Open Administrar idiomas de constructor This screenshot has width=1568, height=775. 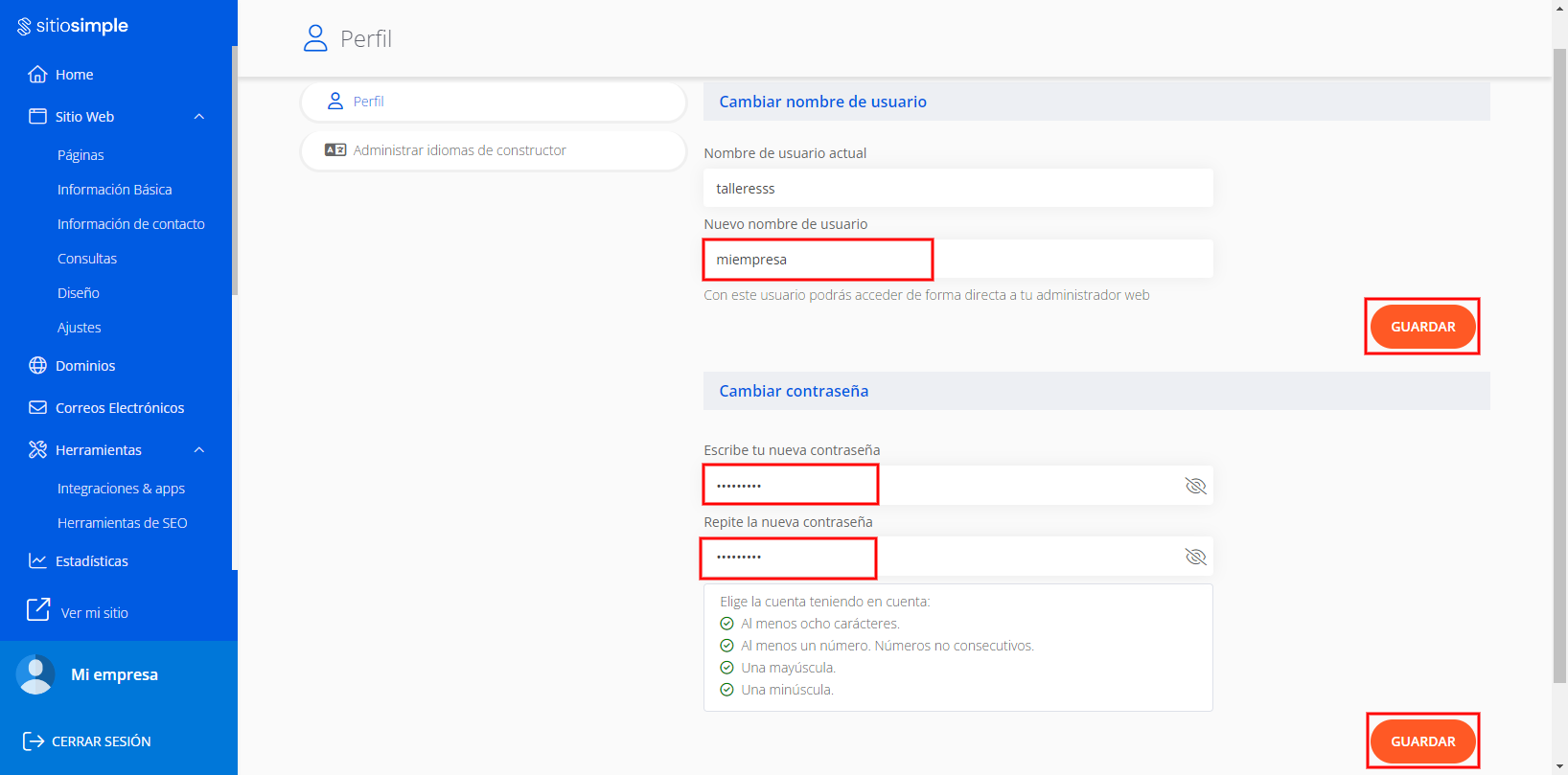pyautogui.click(x=493, y=150)
